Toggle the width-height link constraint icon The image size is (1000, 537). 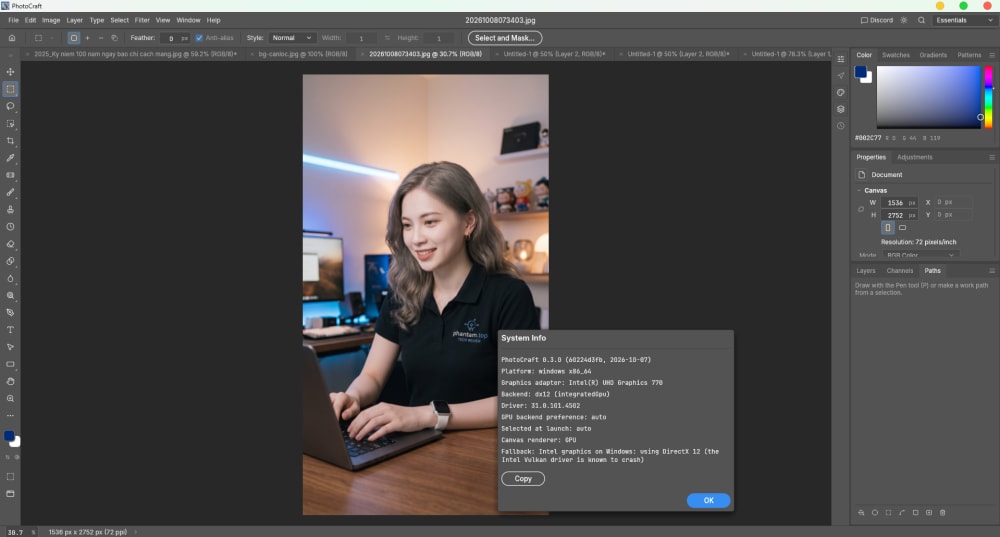(x=861, y=209)
